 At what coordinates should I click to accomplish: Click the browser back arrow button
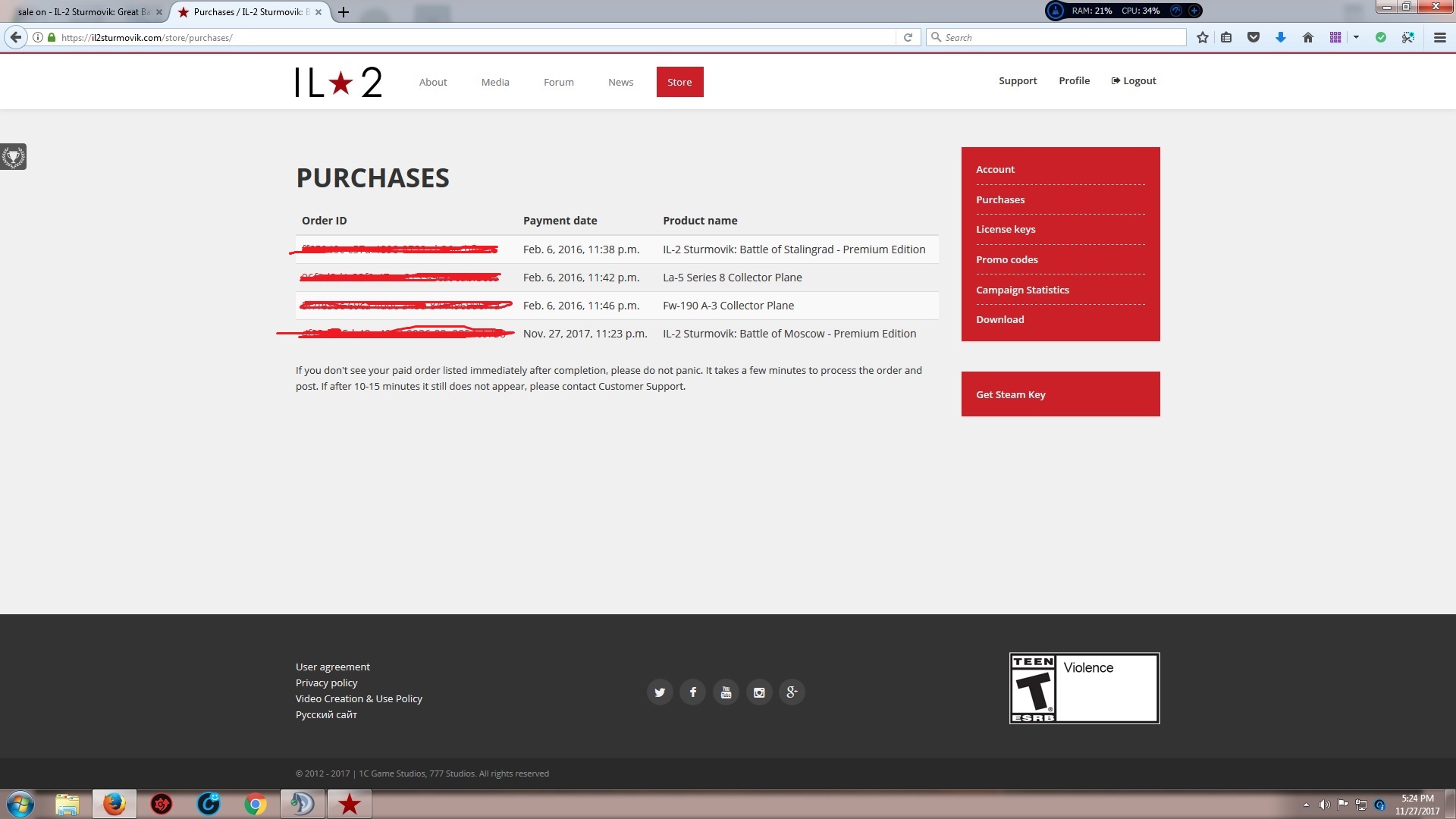tap(16, 37)
